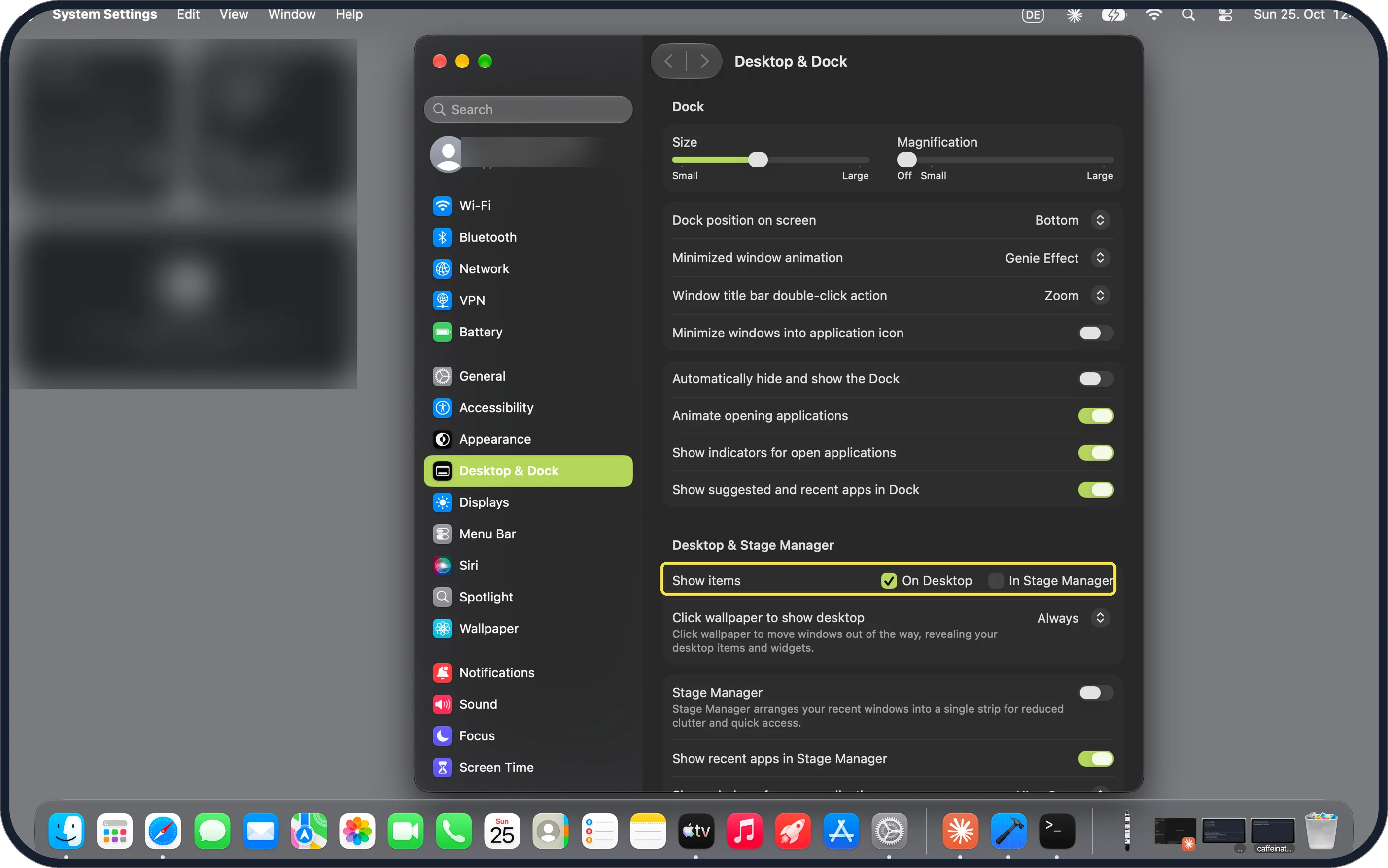Viewport: 1388px width, 868px height.
Task: Open the Help menu
Action: pos(349,14)
